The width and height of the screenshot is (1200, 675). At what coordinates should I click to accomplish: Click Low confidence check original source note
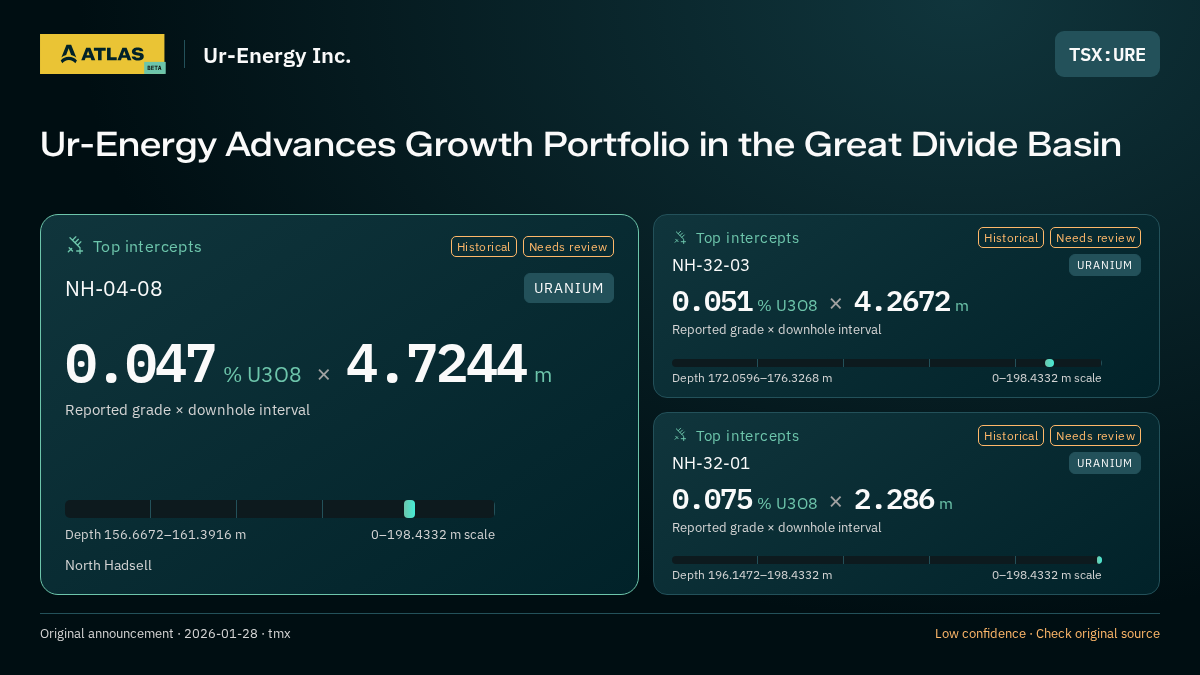tap(1047, 634)
